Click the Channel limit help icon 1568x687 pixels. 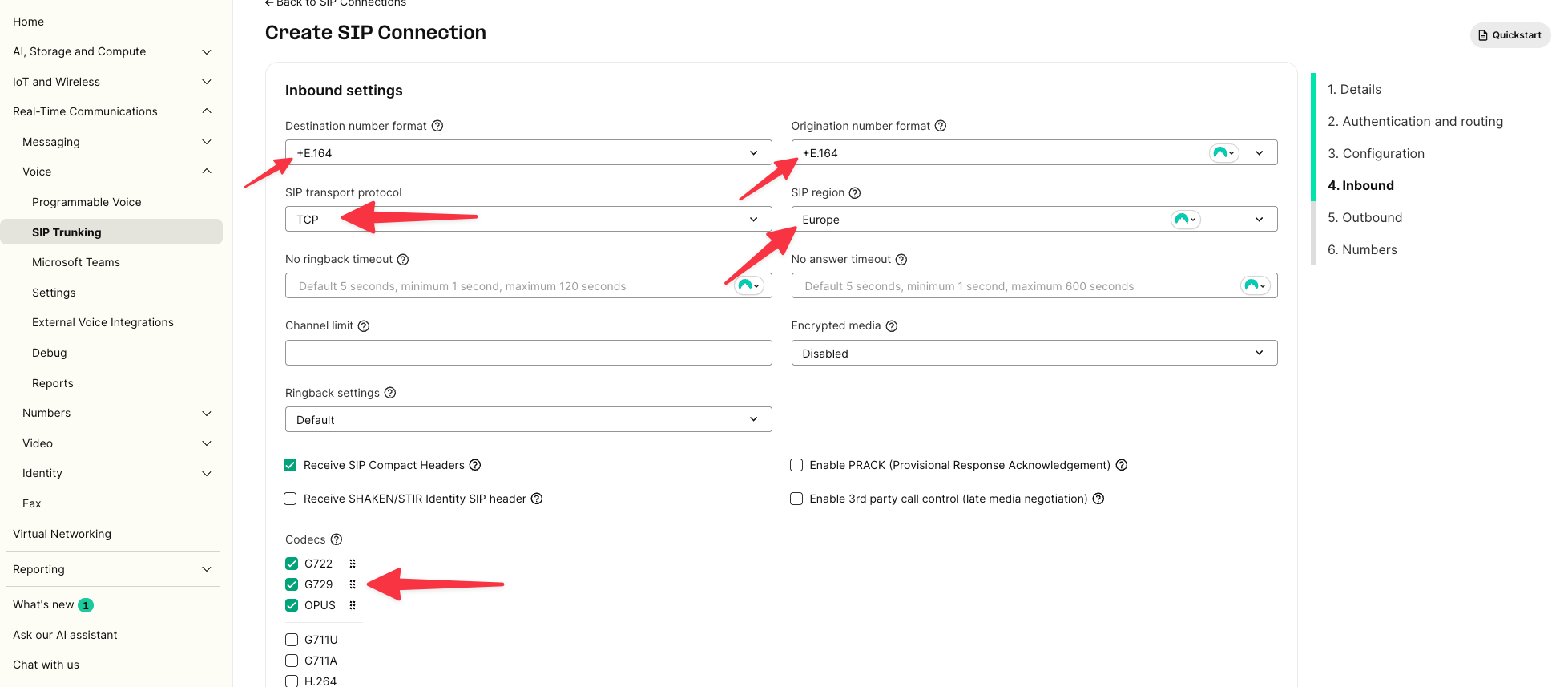[364, 326]
